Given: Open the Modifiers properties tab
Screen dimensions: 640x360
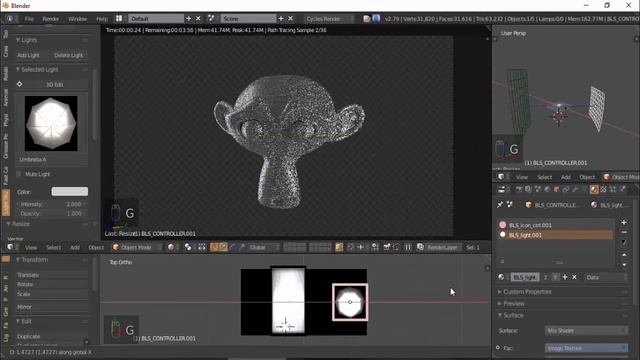Looking at the screenshot, I should (575, 189).
